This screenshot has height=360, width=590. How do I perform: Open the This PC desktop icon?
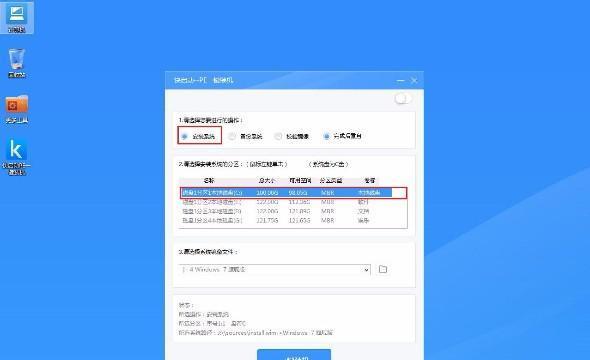point(17,18)
